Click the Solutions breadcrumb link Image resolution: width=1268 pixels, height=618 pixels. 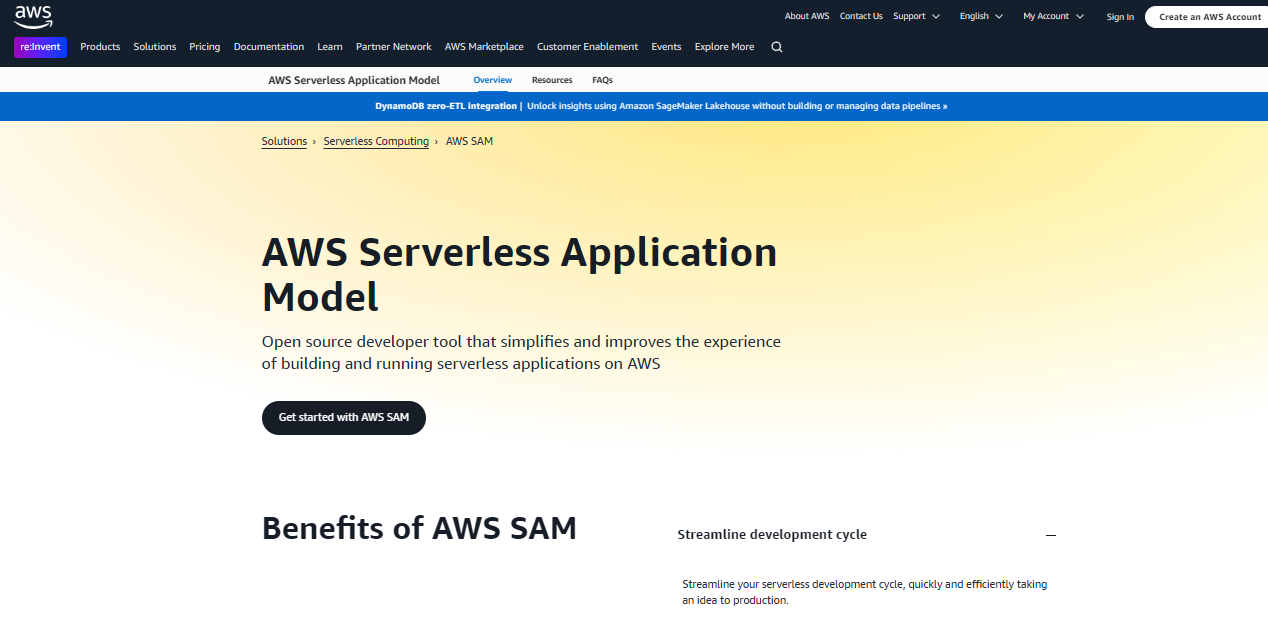[284, 141]
